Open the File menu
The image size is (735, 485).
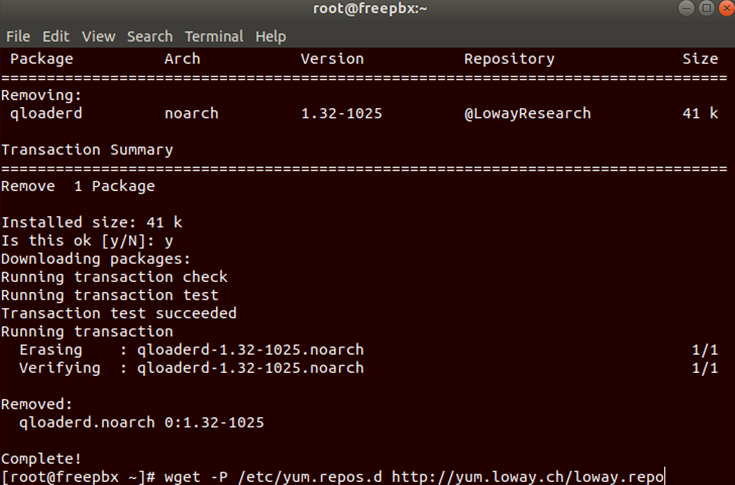pyautogui.click(x=18, y=36)
